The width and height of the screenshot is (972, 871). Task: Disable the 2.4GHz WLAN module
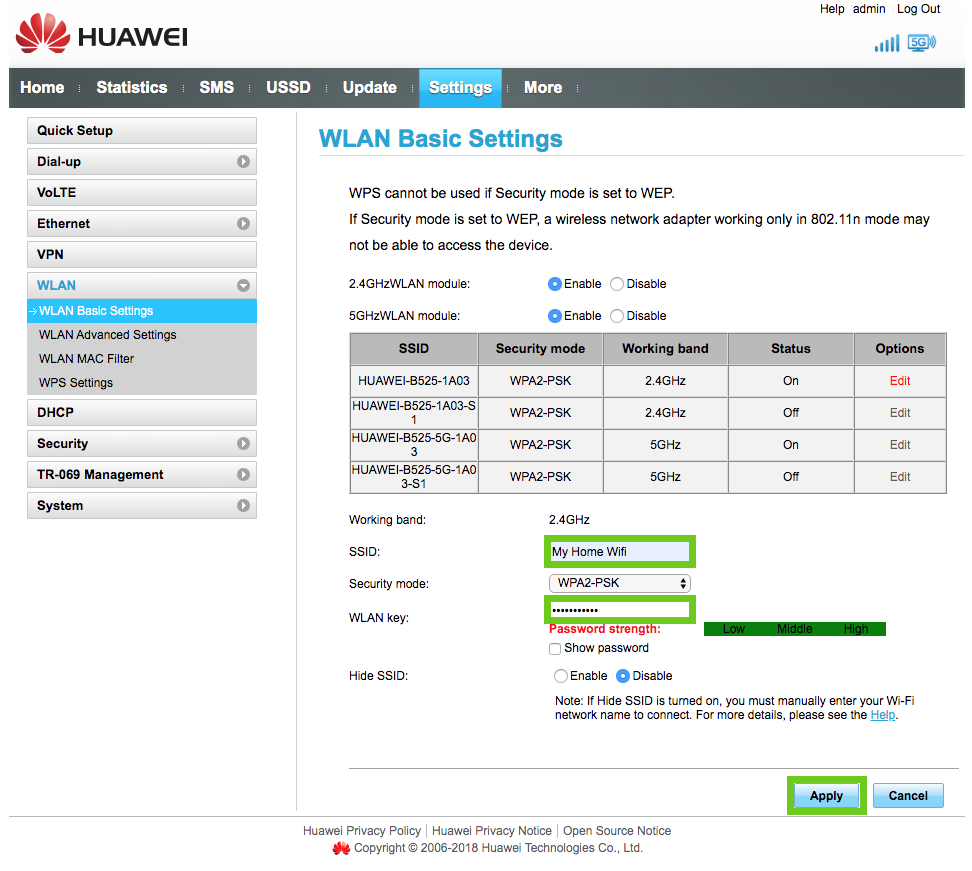617,284
